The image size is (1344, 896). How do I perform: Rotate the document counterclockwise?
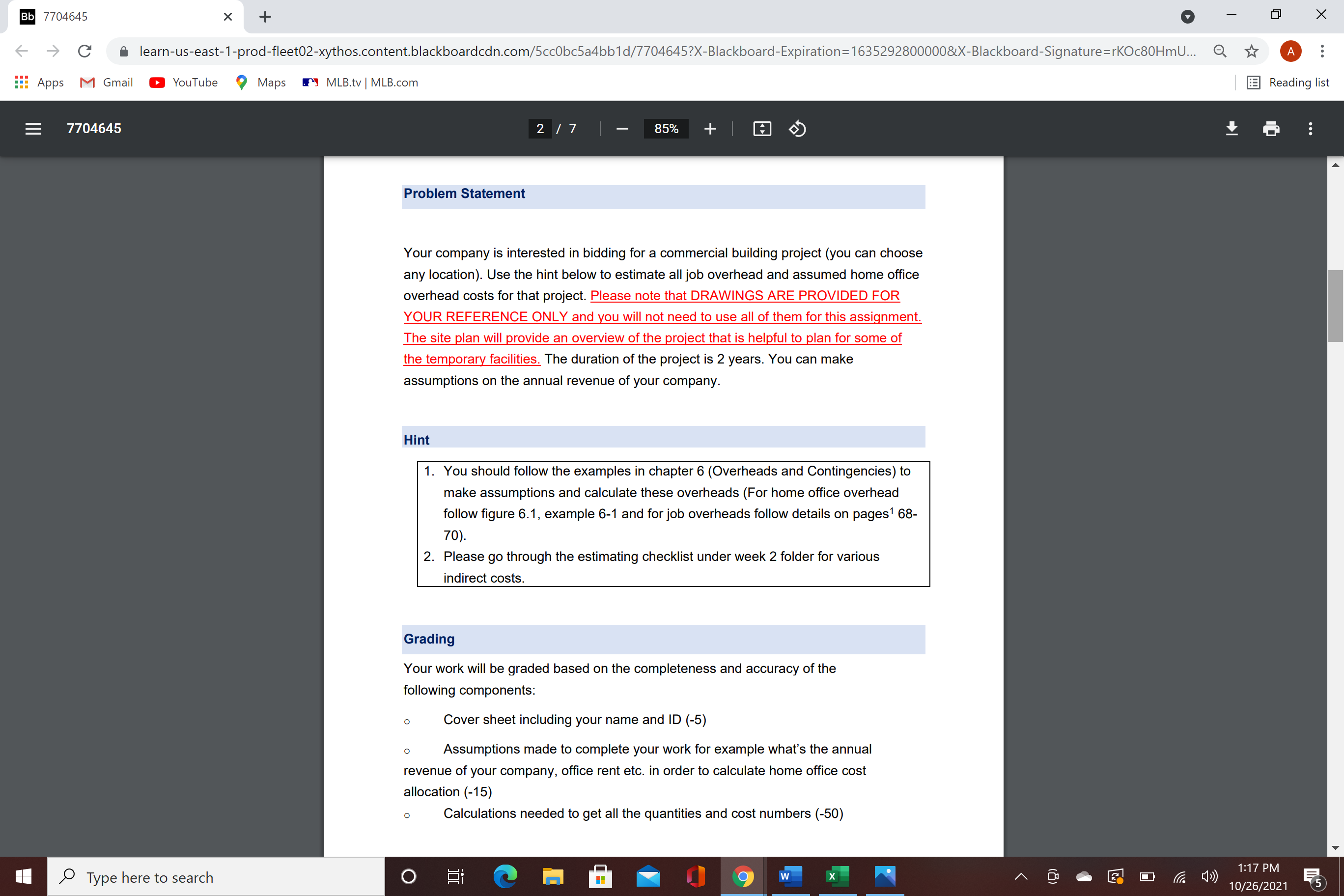click(797, 129)
